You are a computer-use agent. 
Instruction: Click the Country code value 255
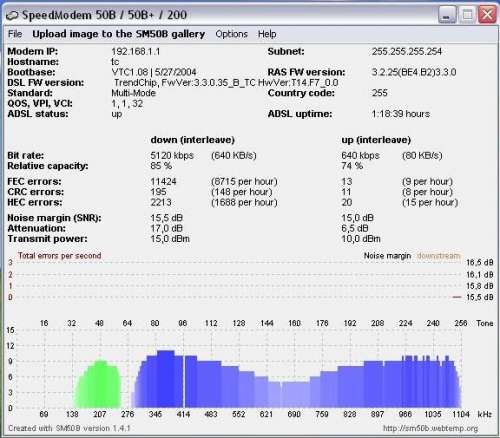coord(380,93)
